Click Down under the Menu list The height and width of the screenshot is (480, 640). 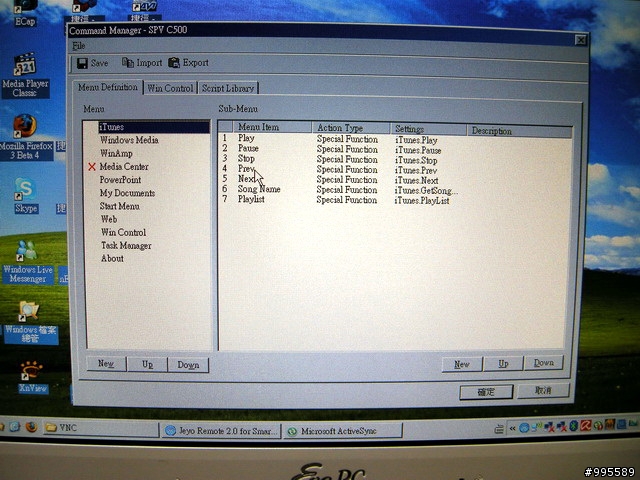point(188,365)
